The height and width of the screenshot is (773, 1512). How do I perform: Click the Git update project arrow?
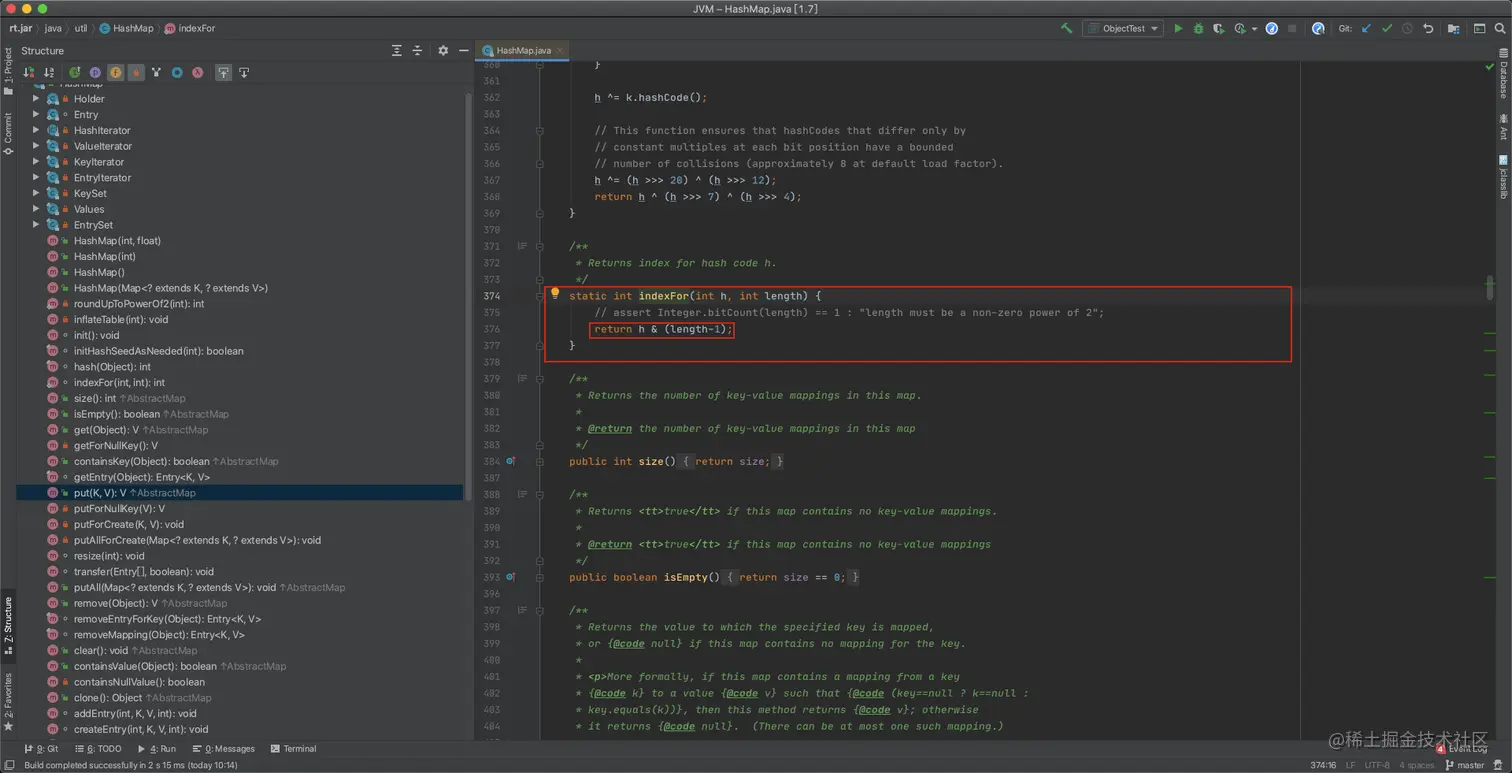pyautogui.click(x=1366, y=29)
